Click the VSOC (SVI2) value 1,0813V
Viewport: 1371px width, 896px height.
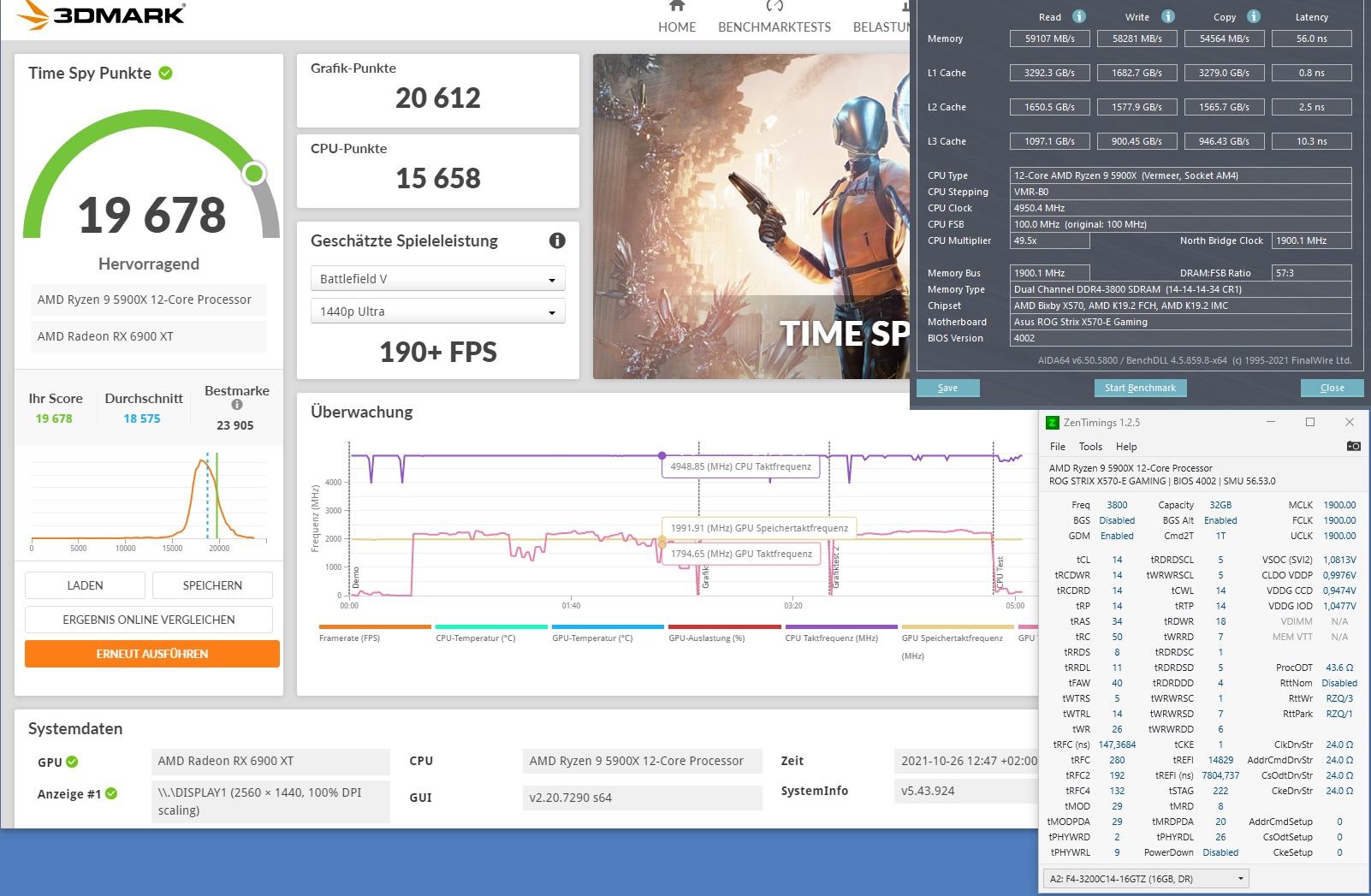(1339, 560)
